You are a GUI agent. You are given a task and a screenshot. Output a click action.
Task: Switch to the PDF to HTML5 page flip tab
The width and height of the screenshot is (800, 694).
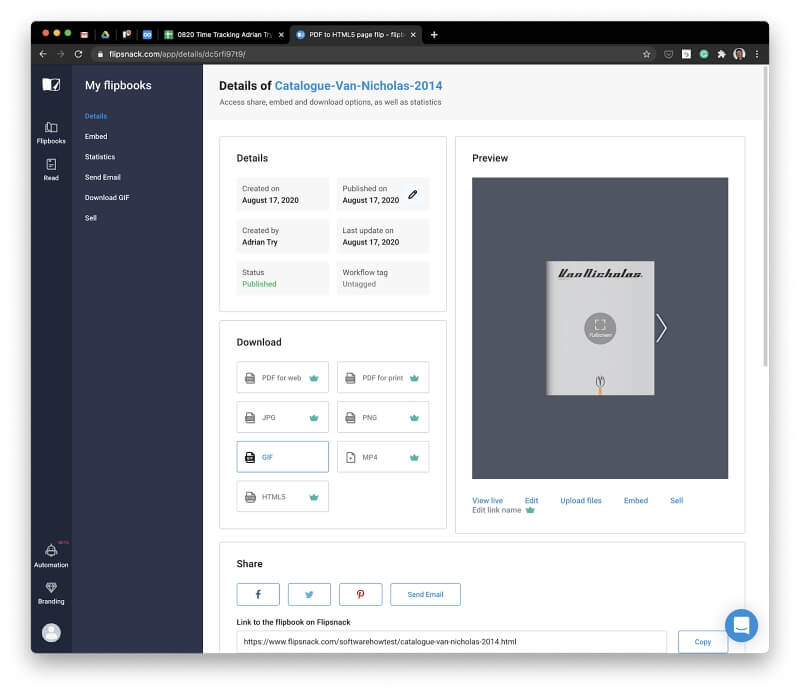tap(356, 35)
